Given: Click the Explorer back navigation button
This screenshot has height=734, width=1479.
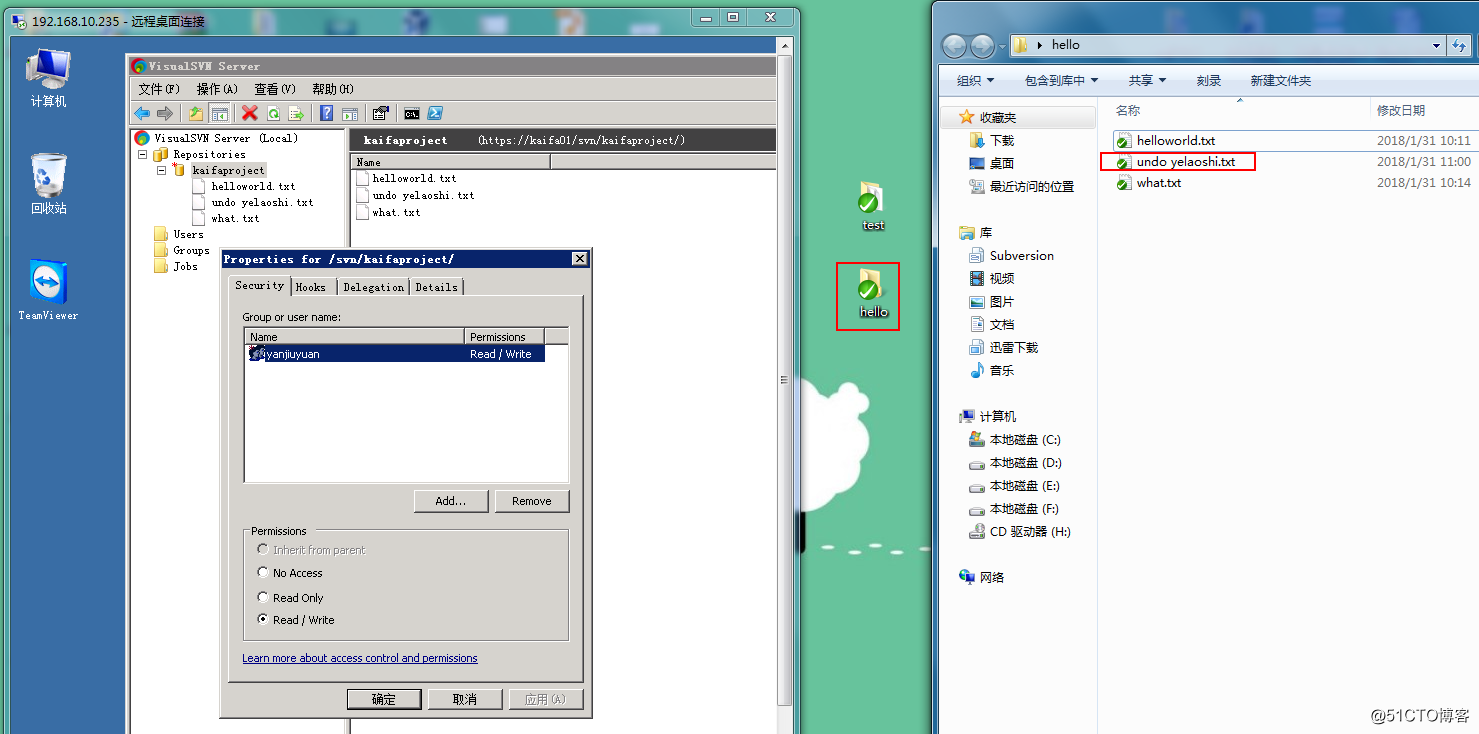Looking at the screenshot, I should 955,45.
